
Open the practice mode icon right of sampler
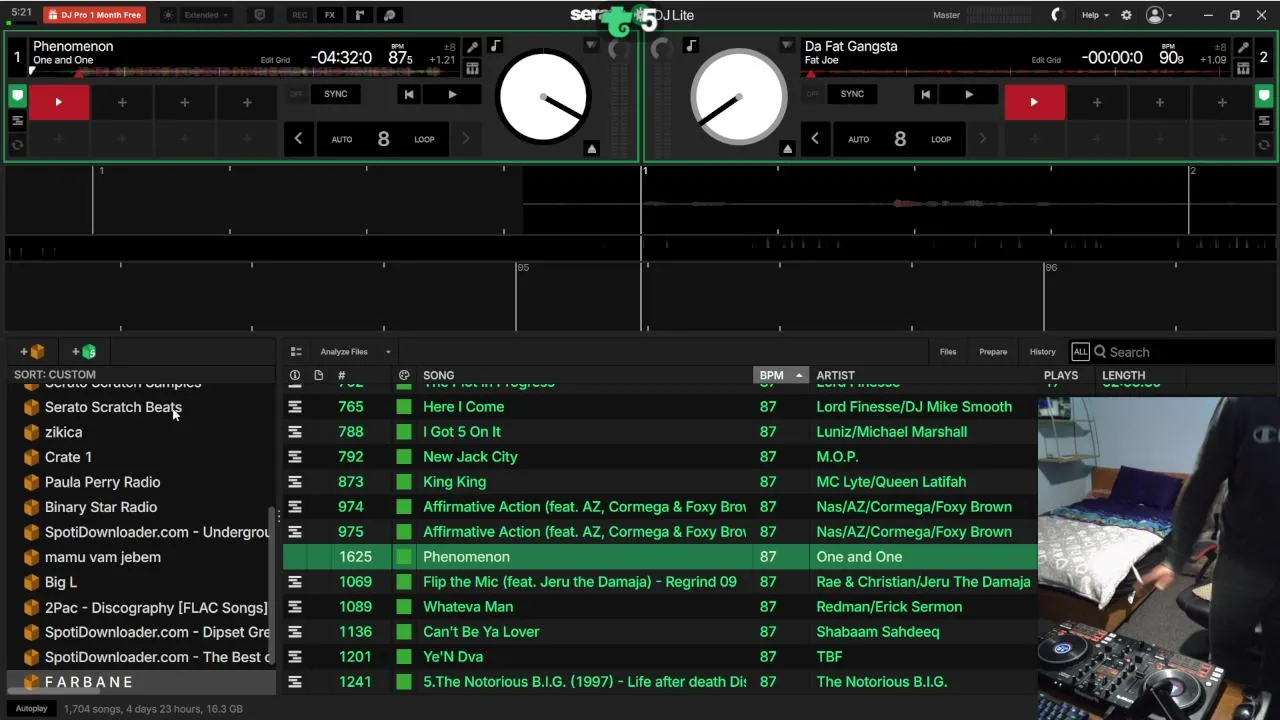pyautogui.click(x=390, y=15)
